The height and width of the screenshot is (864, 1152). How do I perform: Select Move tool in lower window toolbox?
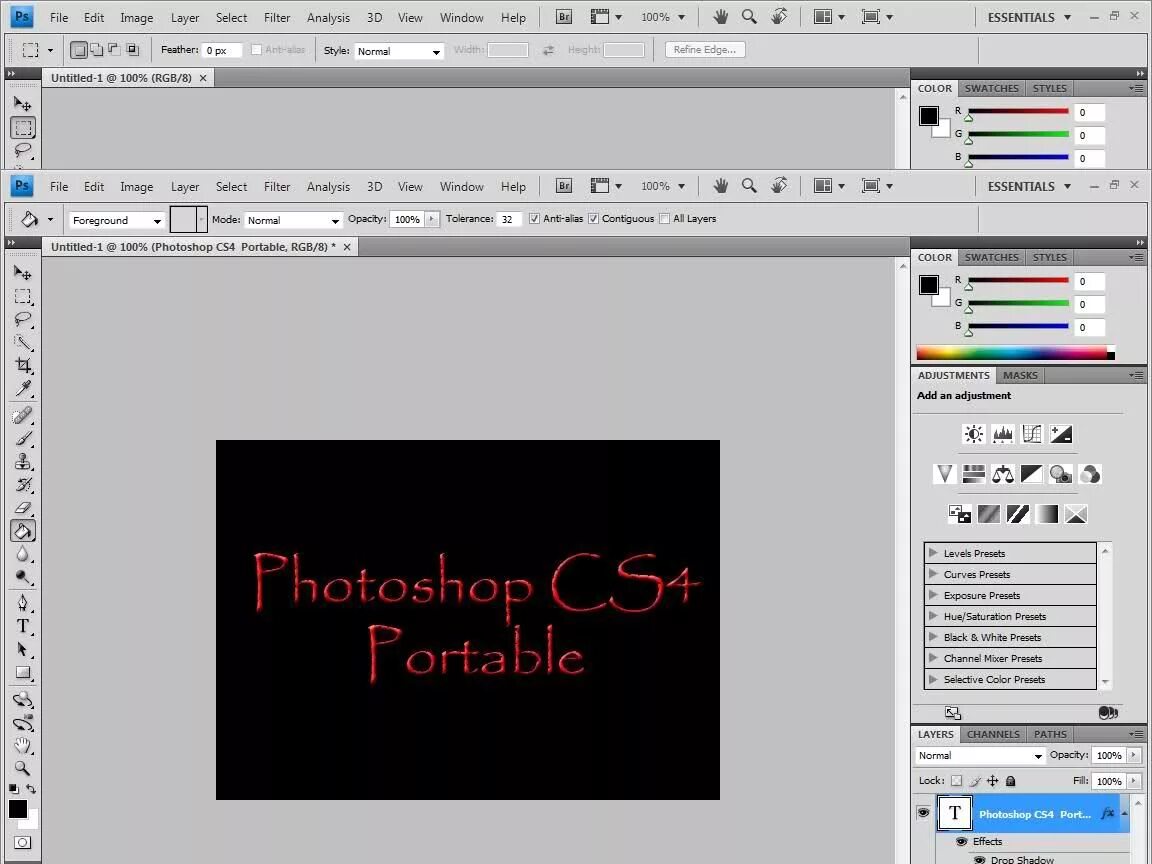point(23,273)
